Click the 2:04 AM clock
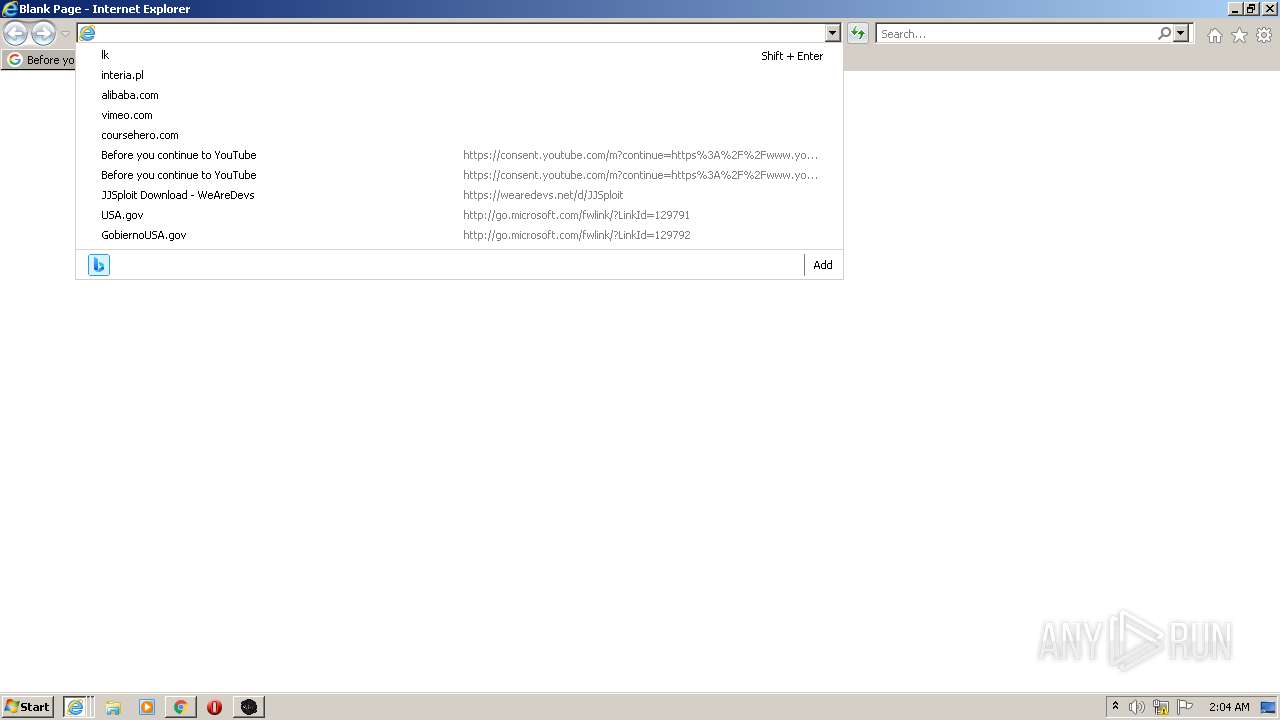Screen dimensions: 1280x720 click(x=1229, y=707)
